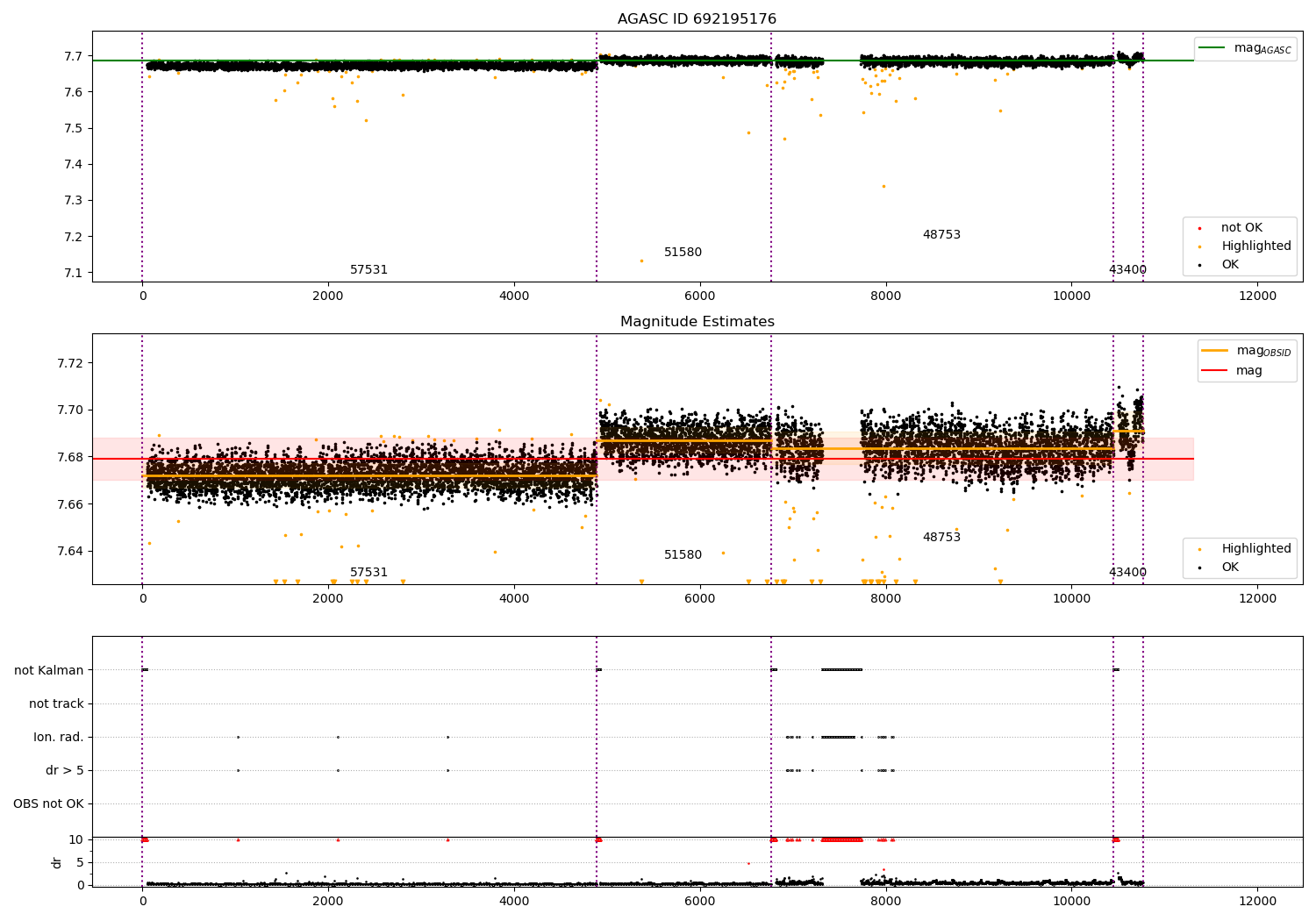Image resolution: width=1316 pixels, height=921 pixels.
Task: Click the 7.3 y-axis tick in top plot
Action: tap(74, 201)
